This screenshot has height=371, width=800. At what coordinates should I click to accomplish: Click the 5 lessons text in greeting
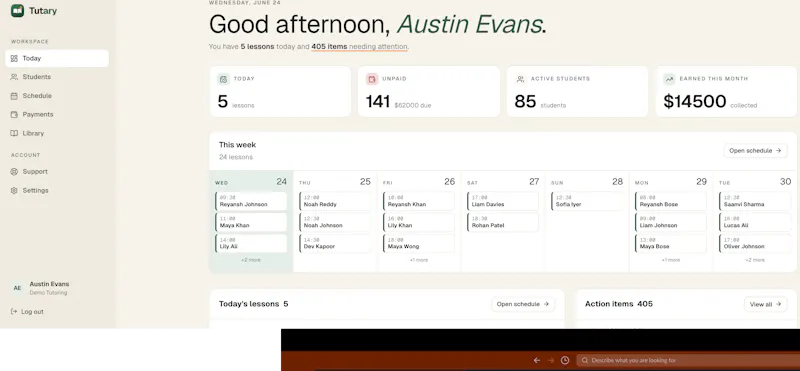pyautogui.click(x=258, y=47)
